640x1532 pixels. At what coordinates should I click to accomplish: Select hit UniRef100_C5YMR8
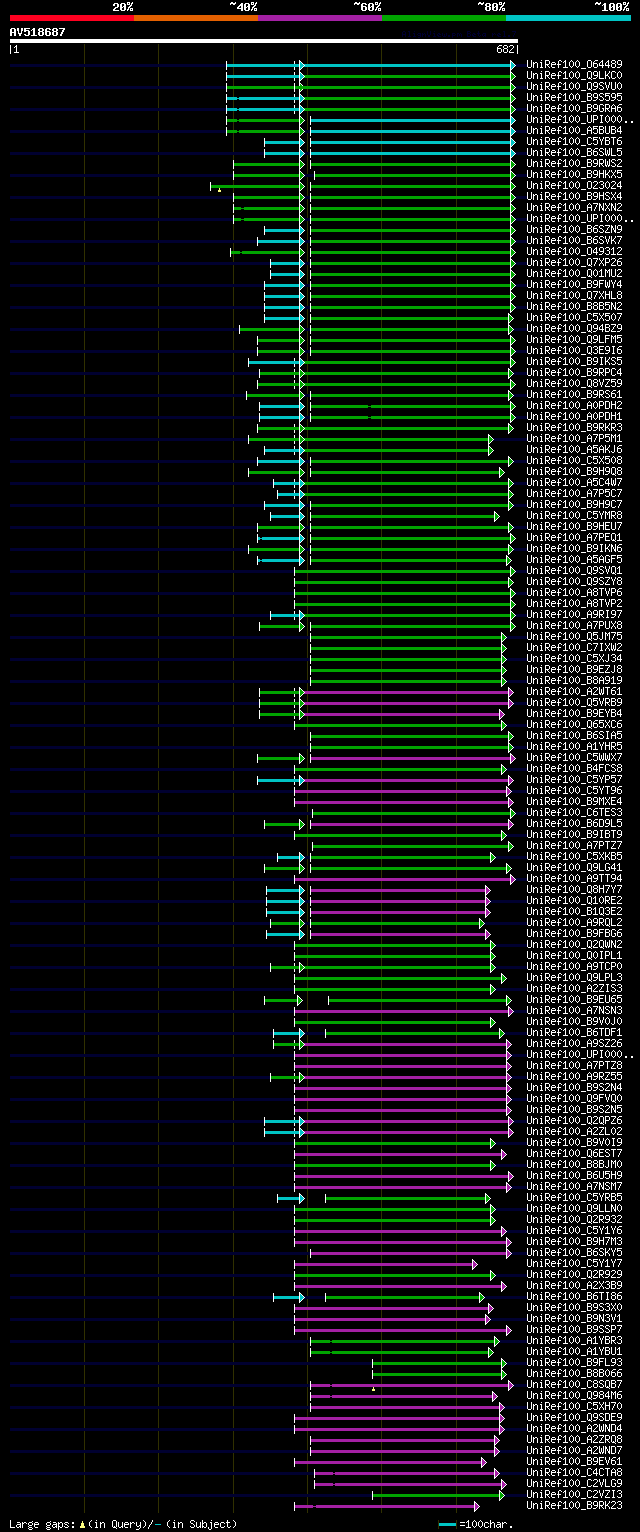click(574, 515)
